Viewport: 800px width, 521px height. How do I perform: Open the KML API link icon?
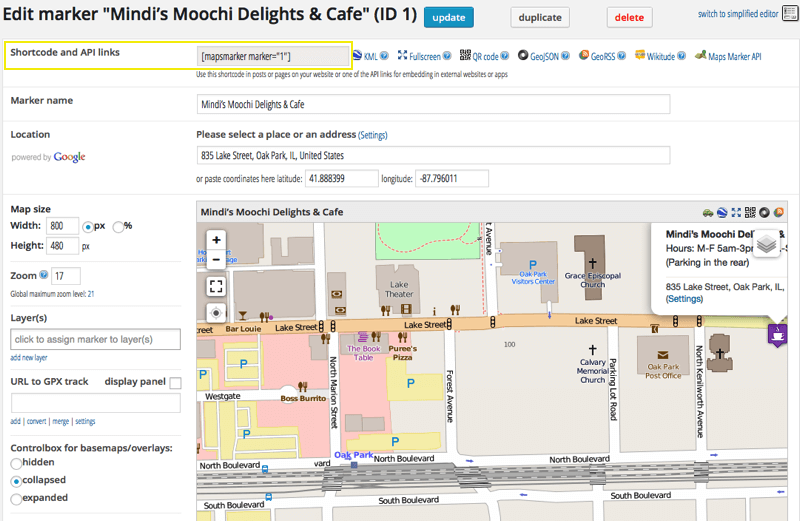357,55
